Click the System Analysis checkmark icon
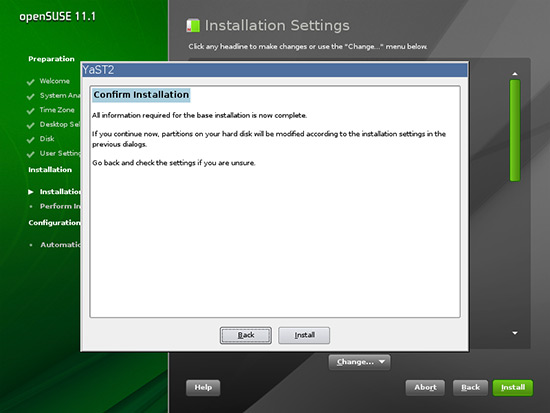The image size is (550, 413). pyautogui.click(x=31, y=96)
